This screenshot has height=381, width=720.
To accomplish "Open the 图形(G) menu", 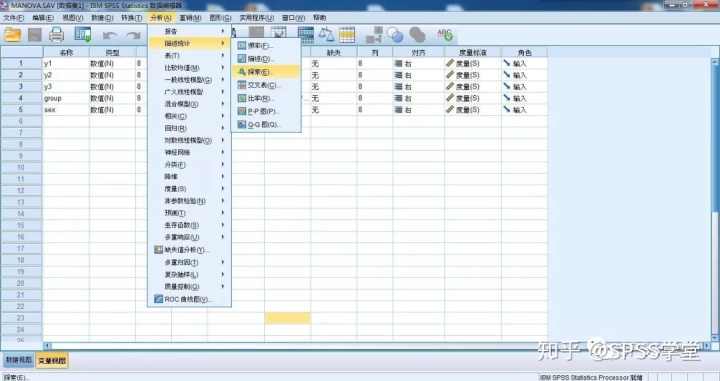I will click(x=220, y=17).
